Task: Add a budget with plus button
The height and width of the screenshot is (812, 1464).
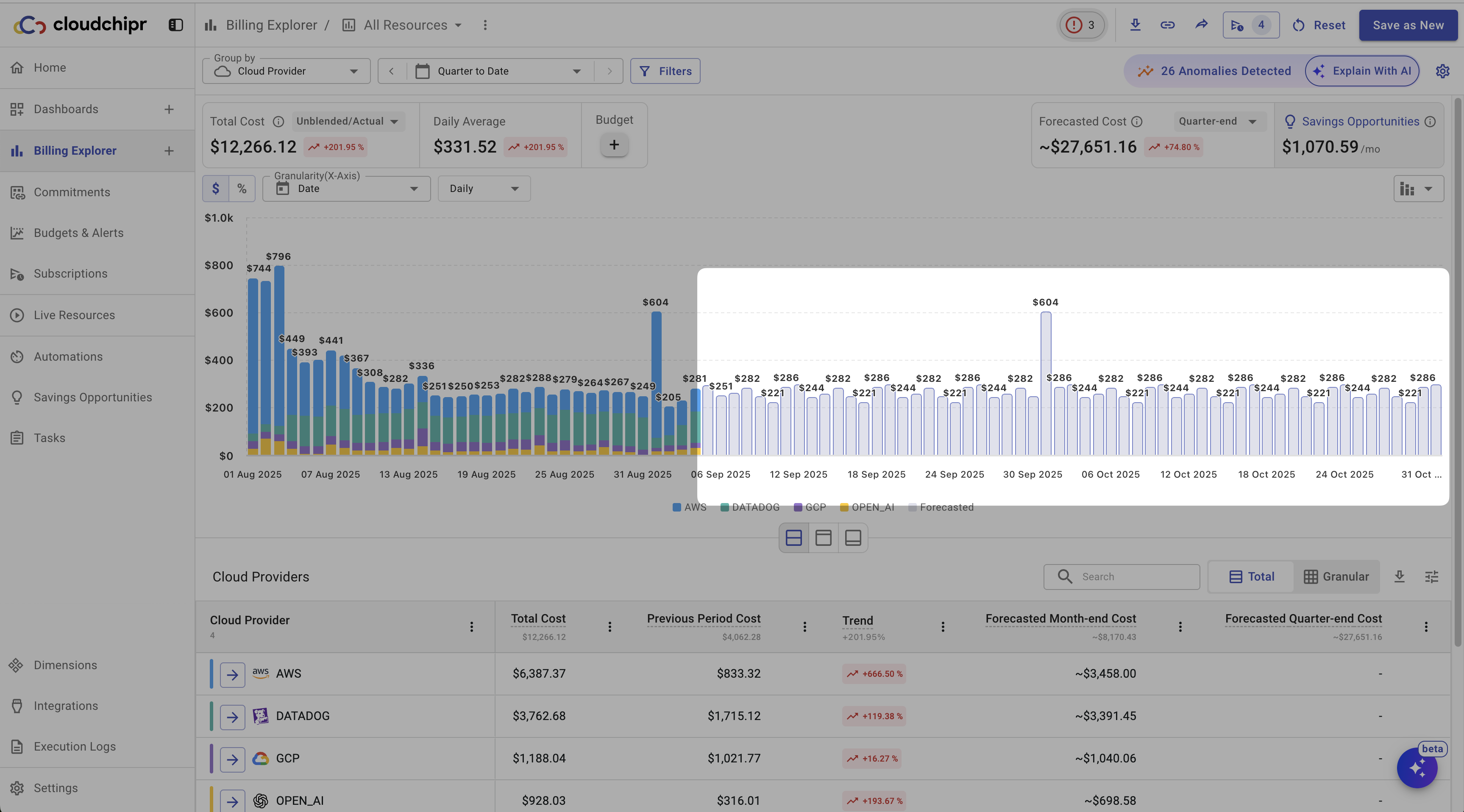Action: pos(614,145)
